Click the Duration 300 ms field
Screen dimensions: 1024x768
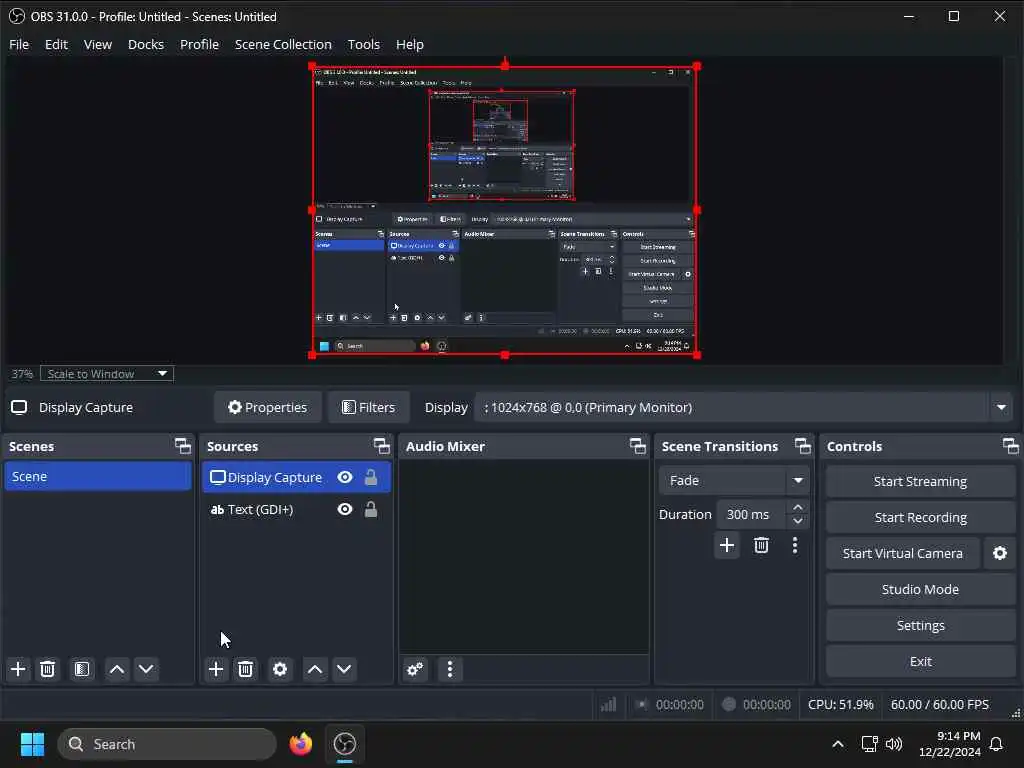pyautogui.click(x=752, y=515)
